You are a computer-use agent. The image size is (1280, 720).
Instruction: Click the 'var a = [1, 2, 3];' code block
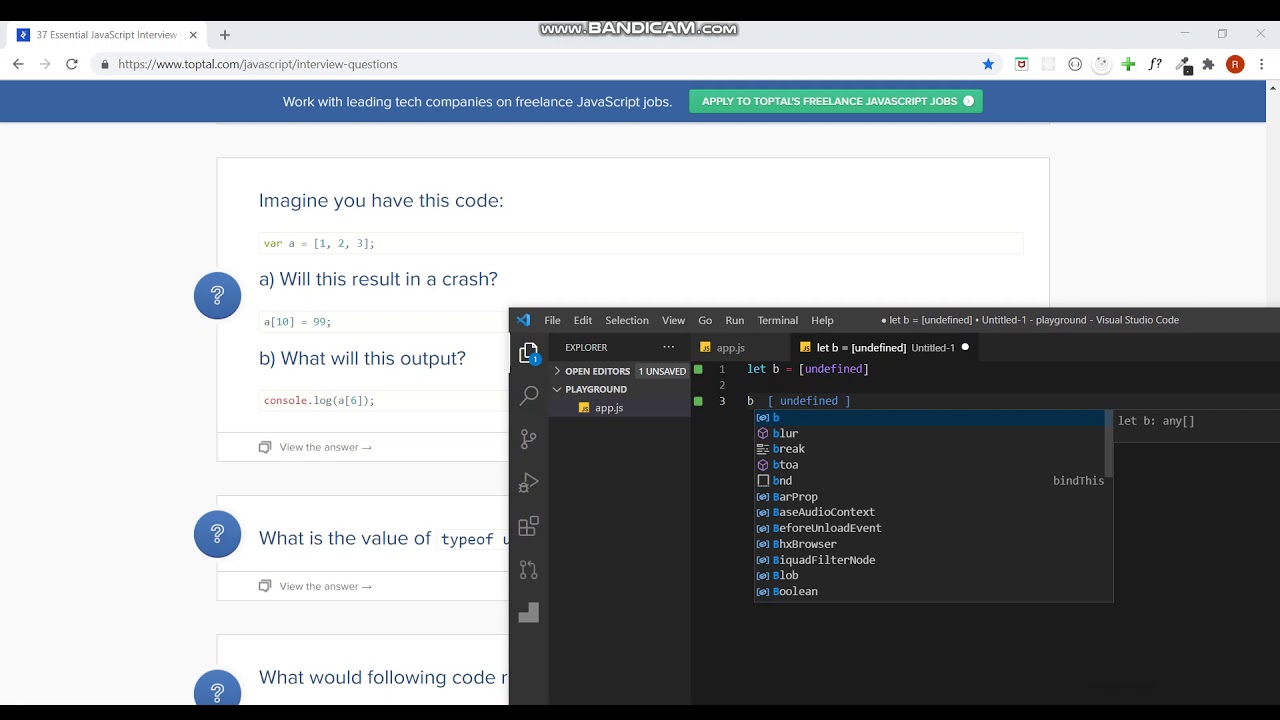(641, 243)
